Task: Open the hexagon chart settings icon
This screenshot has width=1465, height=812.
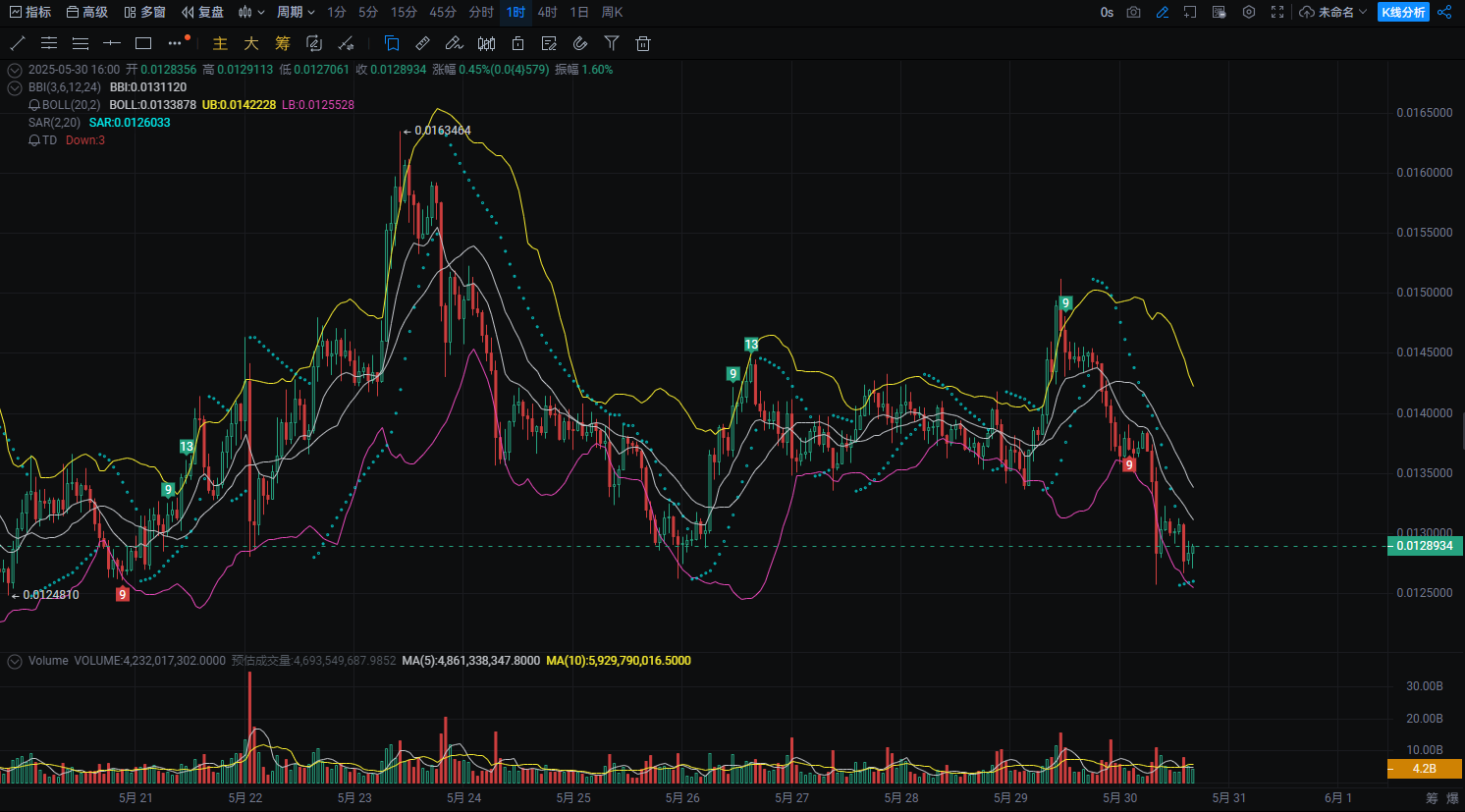Action: click(1249, 12)
